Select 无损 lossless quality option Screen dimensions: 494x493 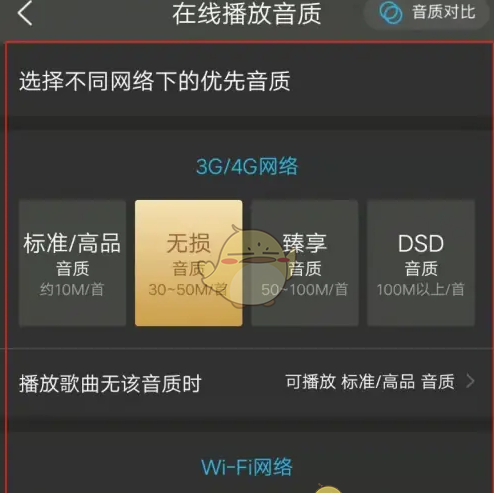tap(189, 263)
